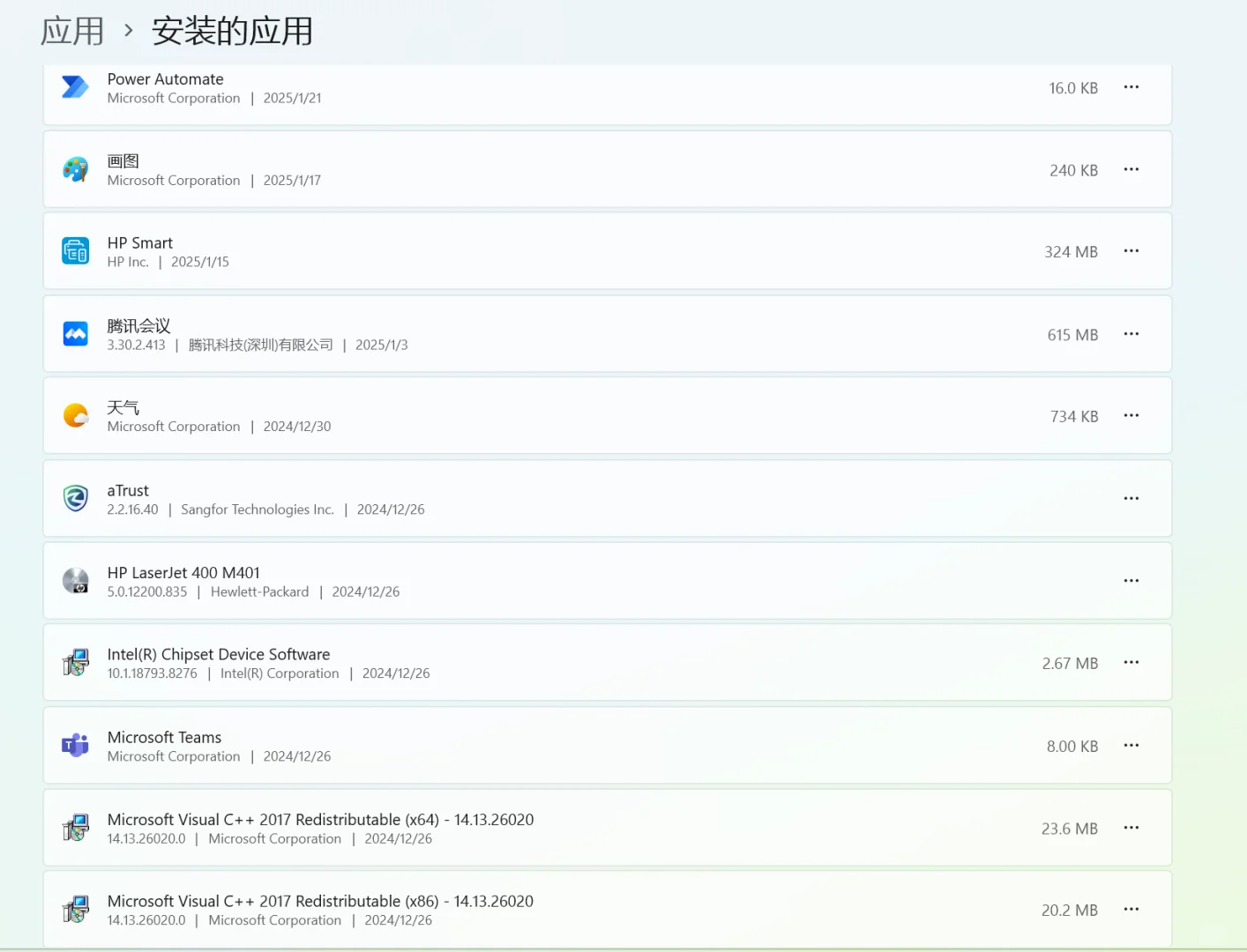
Task: Click the Intel(R) Chipset Device Software icon
Action: 75,662
